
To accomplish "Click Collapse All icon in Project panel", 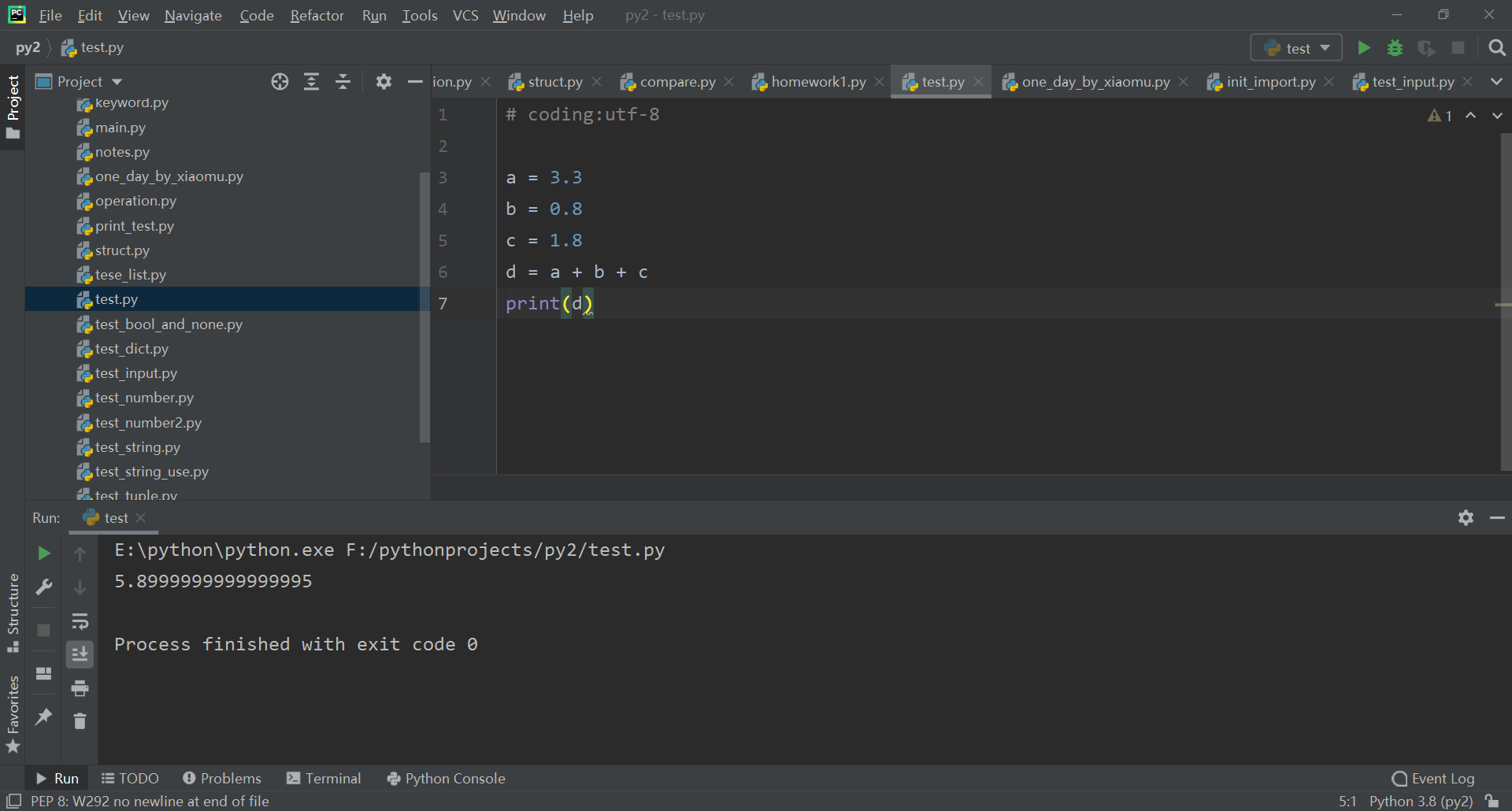I will 343,82.
